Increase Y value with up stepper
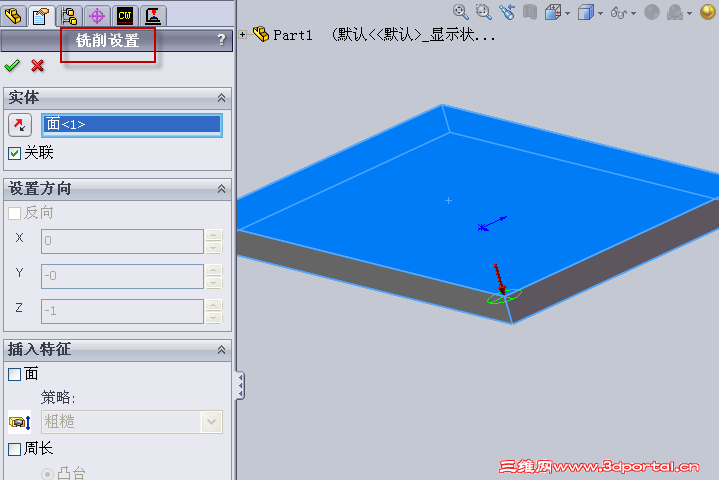 coord(214,270)
